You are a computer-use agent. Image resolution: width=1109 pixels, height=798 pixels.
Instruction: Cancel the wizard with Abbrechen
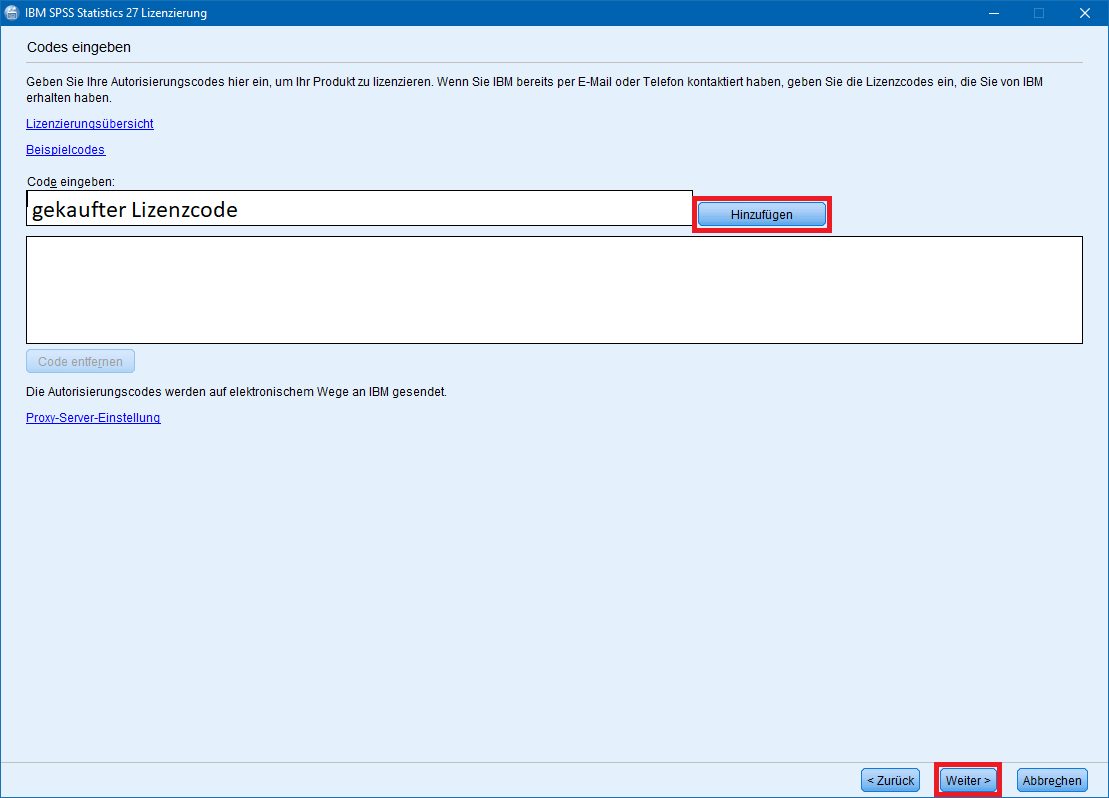1051,780
